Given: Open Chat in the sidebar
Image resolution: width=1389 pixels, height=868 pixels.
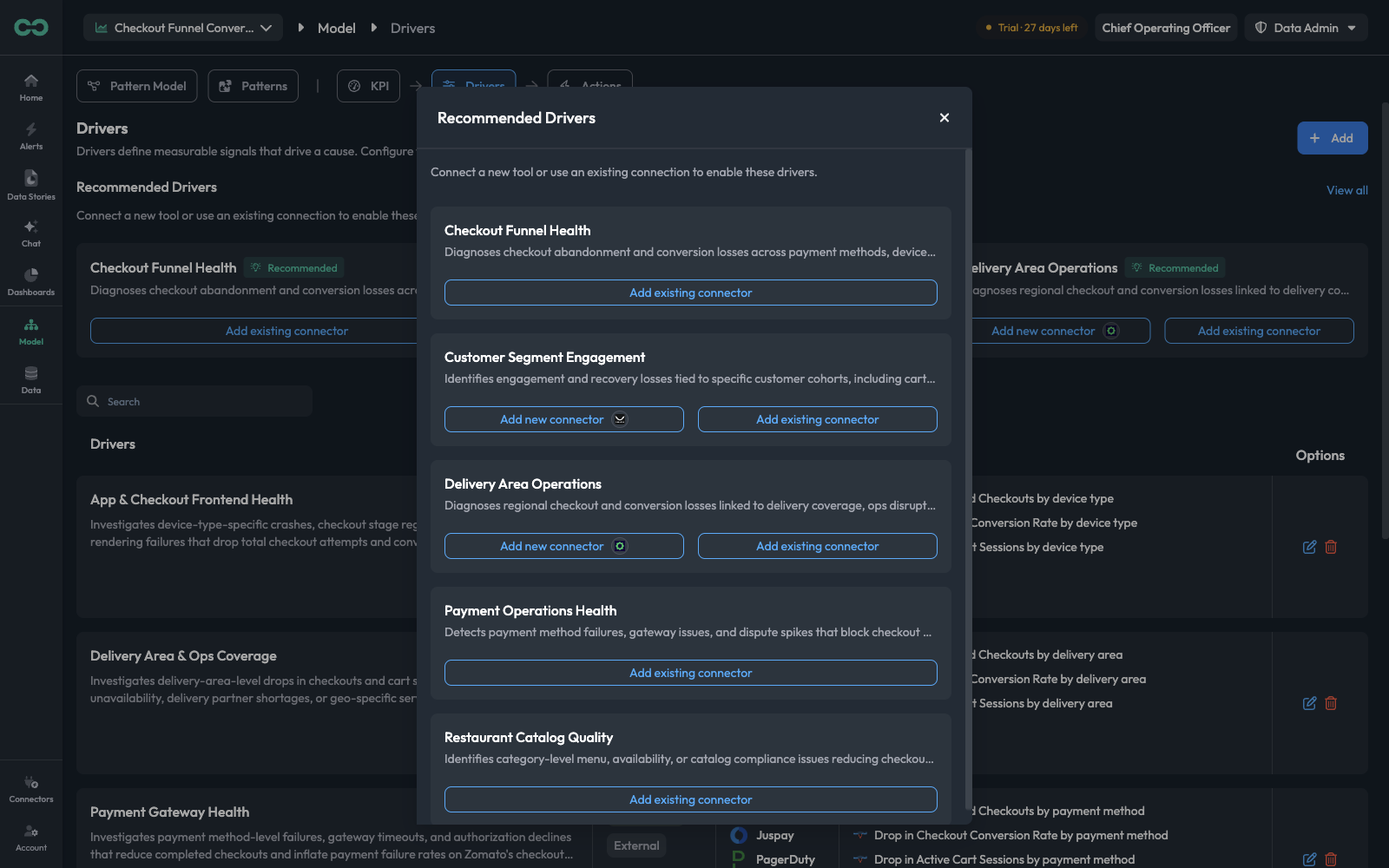Looking at the screenshot, I should tap(31, 233).
